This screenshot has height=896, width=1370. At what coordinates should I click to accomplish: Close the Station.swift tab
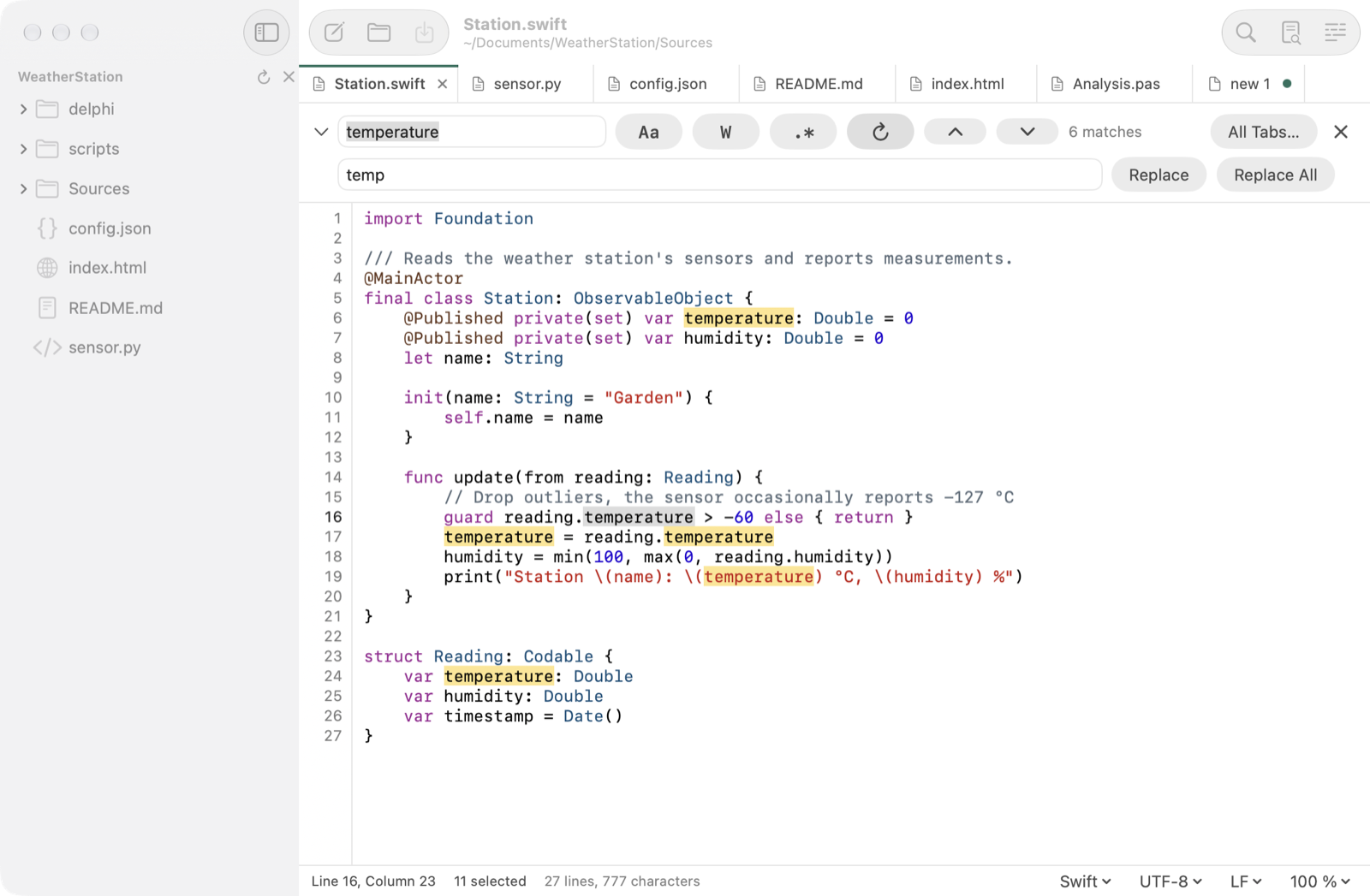tap(443, 84)
